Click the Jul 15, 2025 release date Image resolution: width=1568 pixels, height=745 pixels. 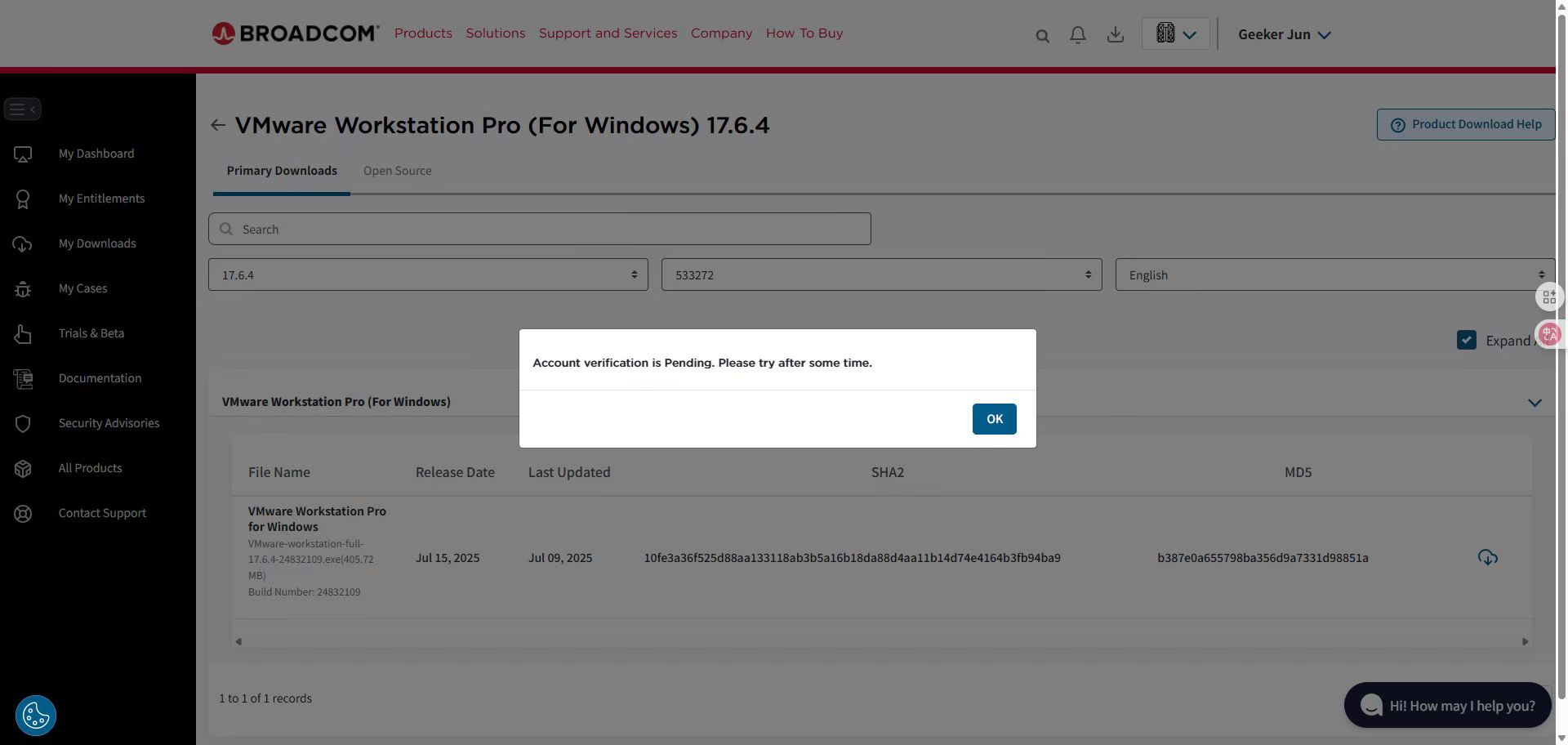448,558
